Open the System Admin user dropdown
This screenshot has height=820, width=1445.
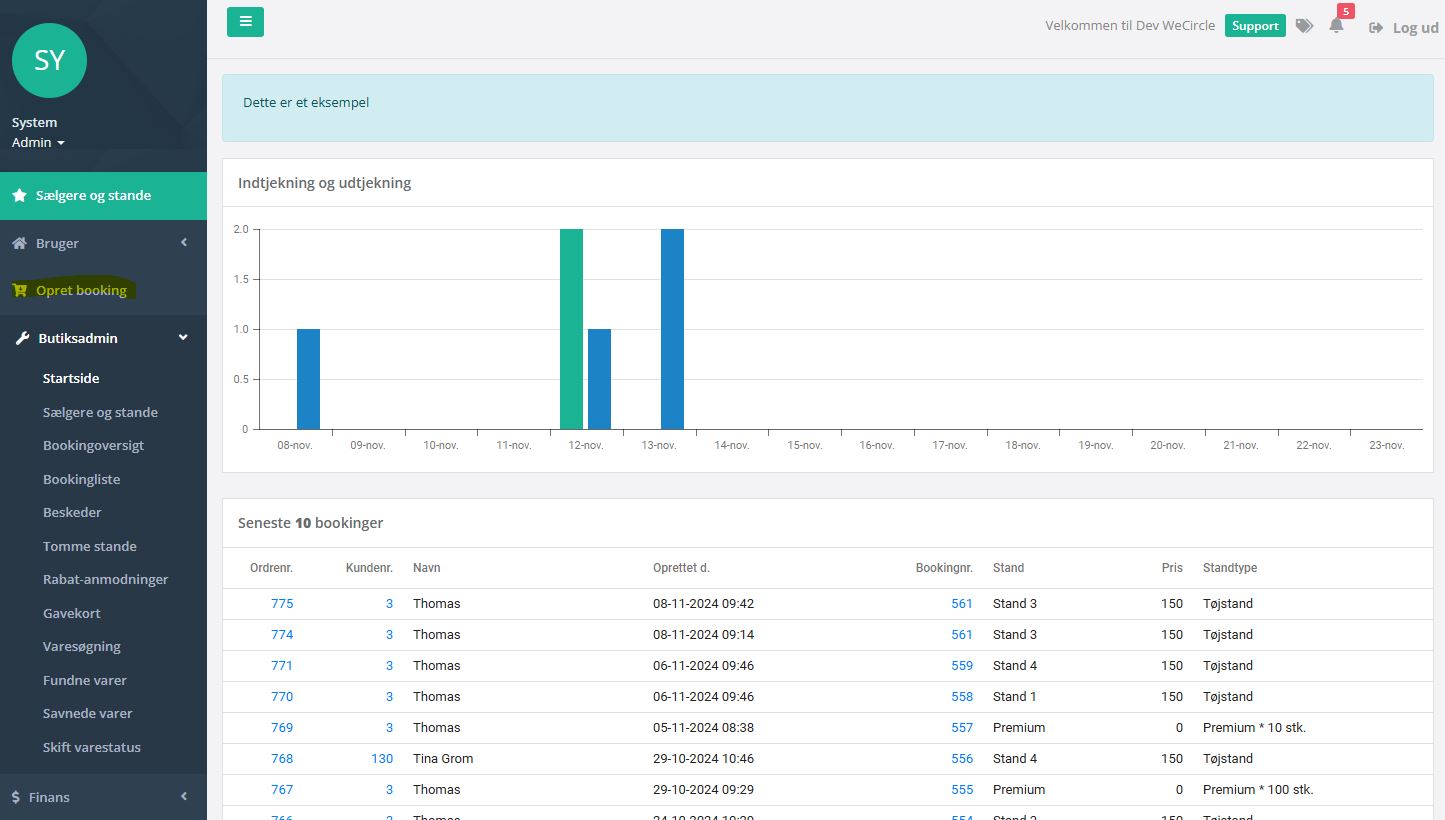pos(38,143)
